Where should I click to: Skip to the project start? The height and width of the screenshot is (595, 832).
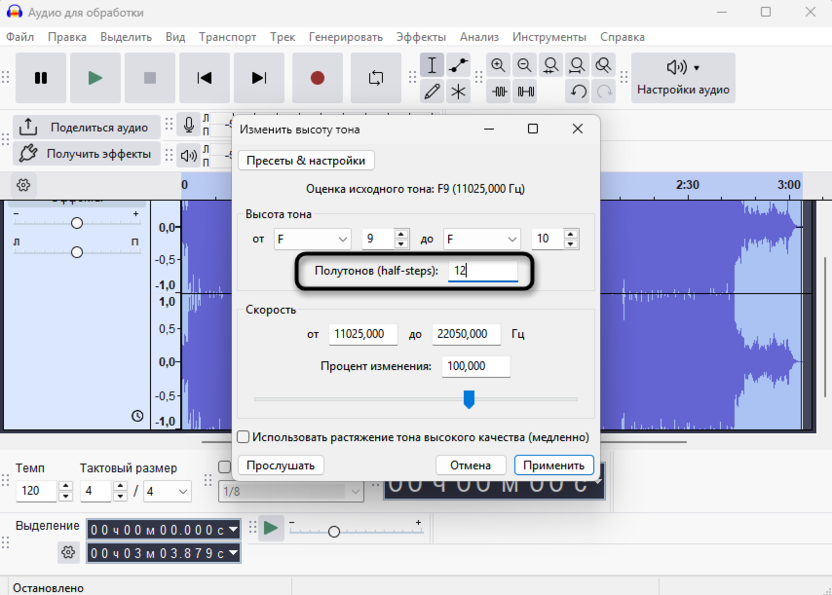click(x=205, y=78)
